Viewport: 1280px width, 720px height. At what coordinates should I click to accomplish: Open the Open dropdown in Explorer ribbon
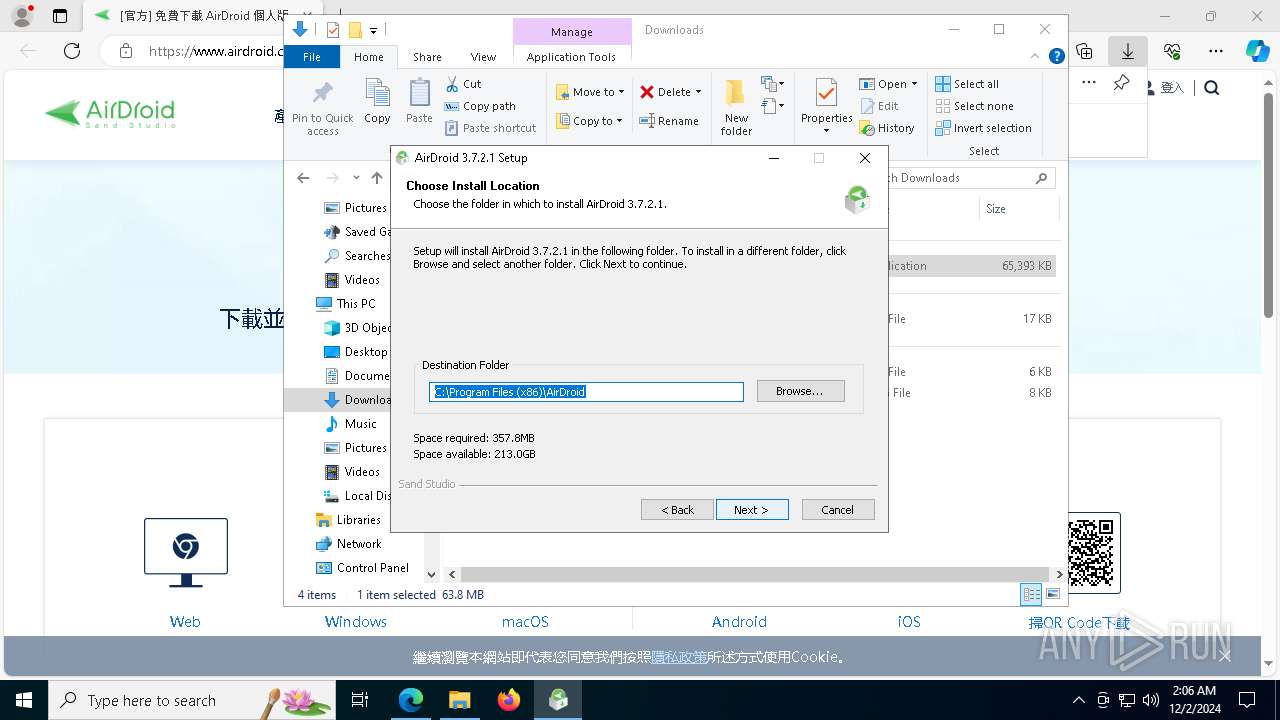[888, 84]
